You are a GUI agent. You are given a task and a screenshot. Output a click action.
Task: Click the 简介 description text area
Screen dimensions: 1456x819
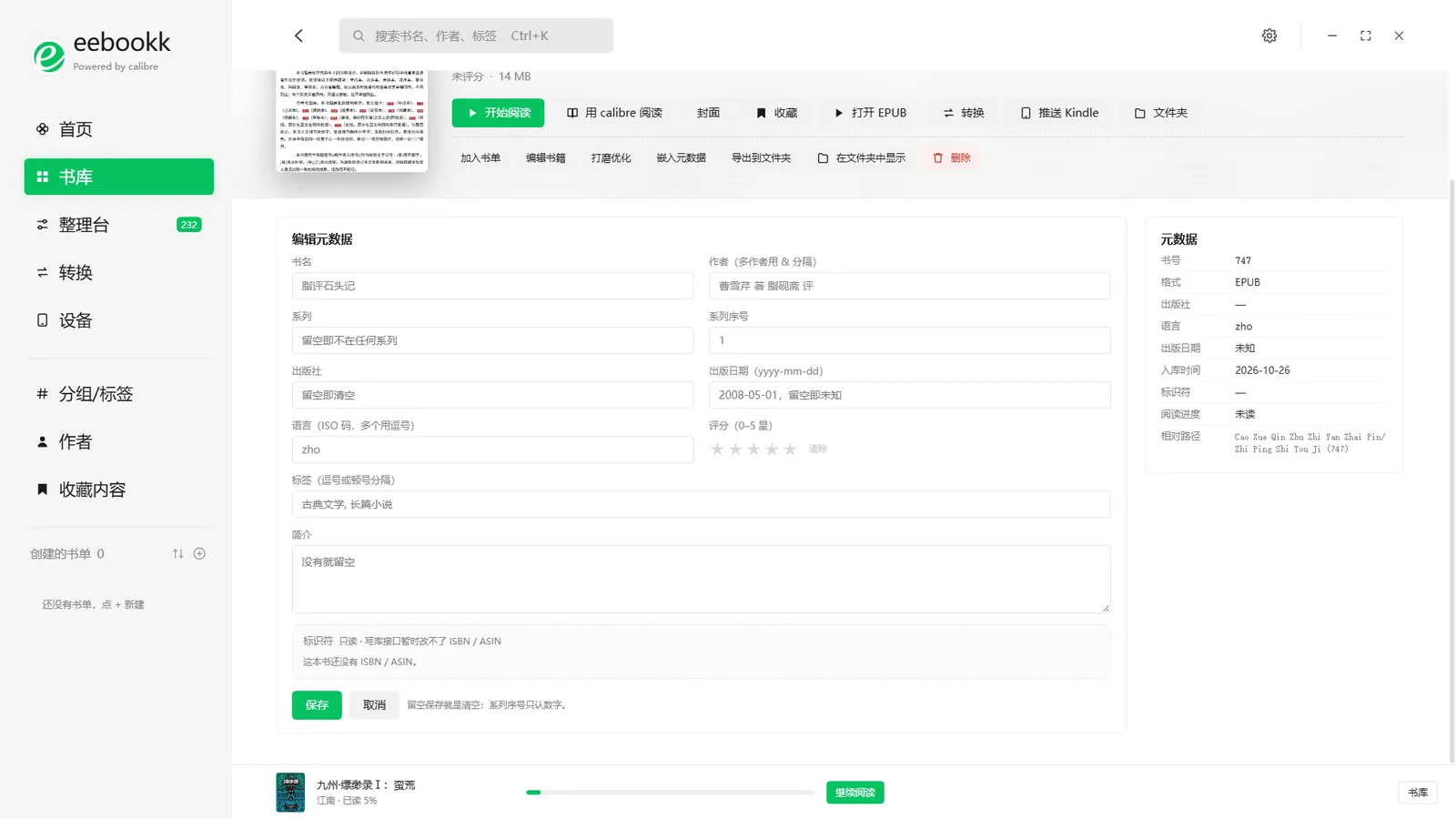[x=701, y=579]
